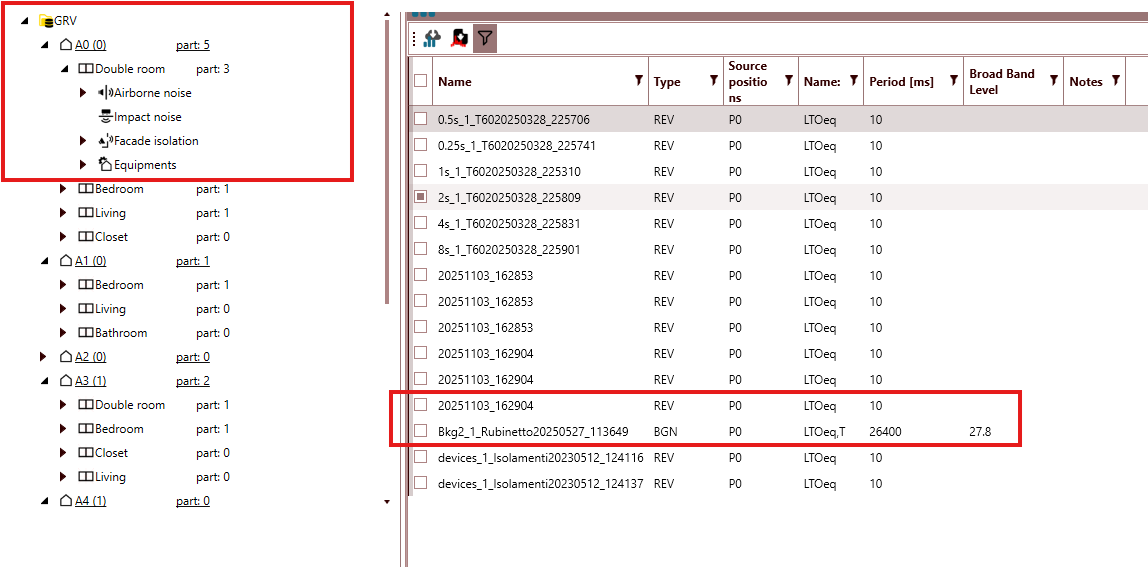Click the cloud download measurements toolbar icon

[433, 38]
